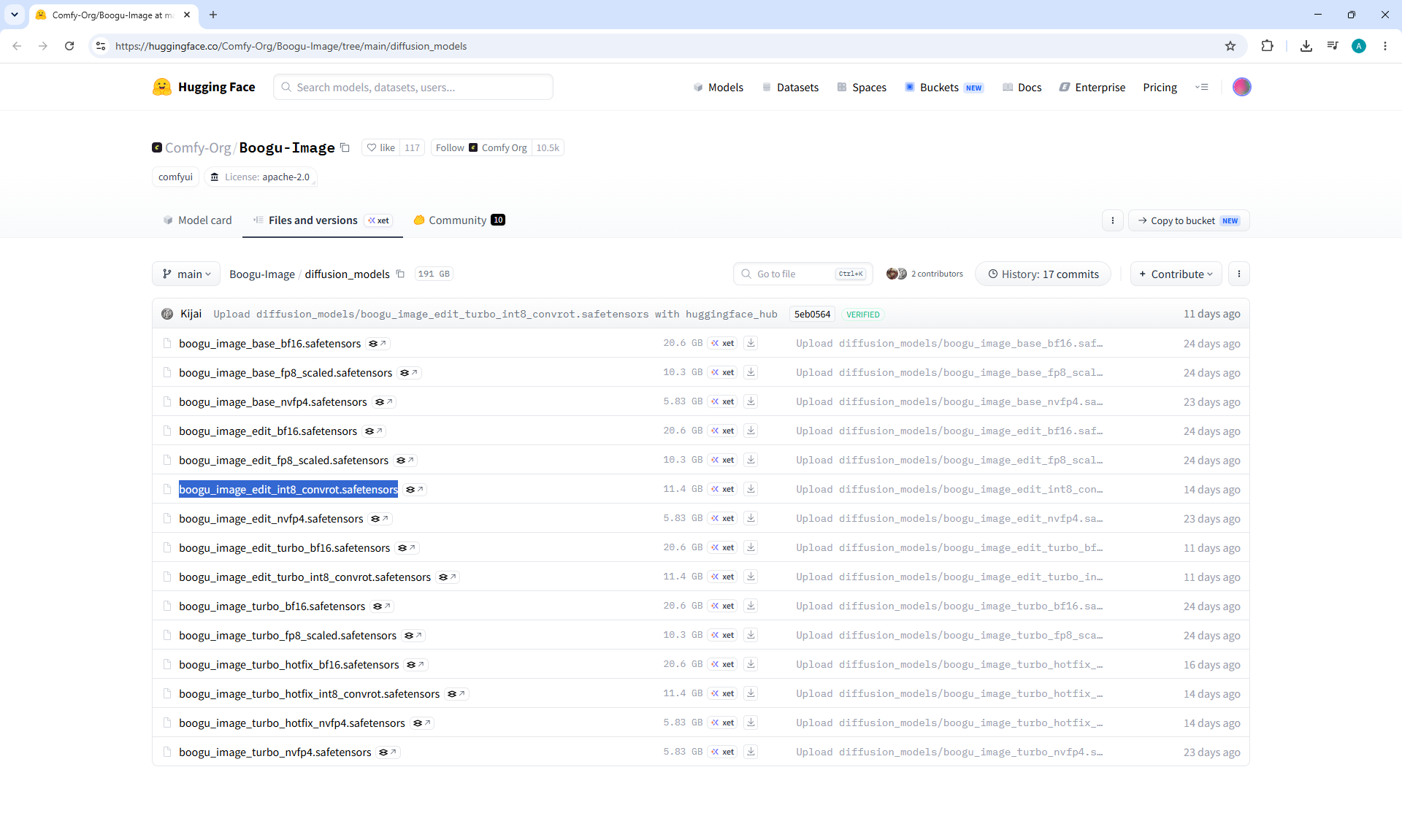Download boogu_image_base_bf16.safetensors file
The height and width of the screenshot is (840, 1402).
tap(751, 343)
